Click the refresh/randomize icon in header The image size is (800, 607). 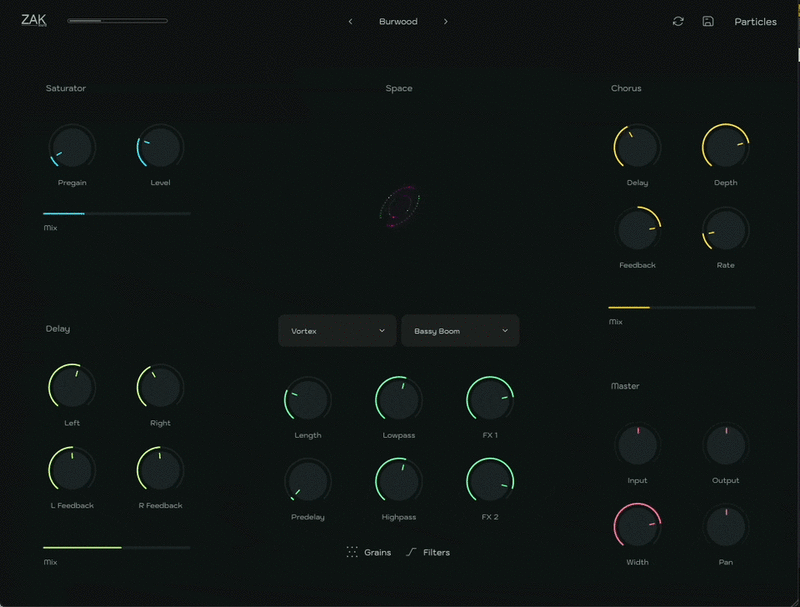tap(678, 21)
